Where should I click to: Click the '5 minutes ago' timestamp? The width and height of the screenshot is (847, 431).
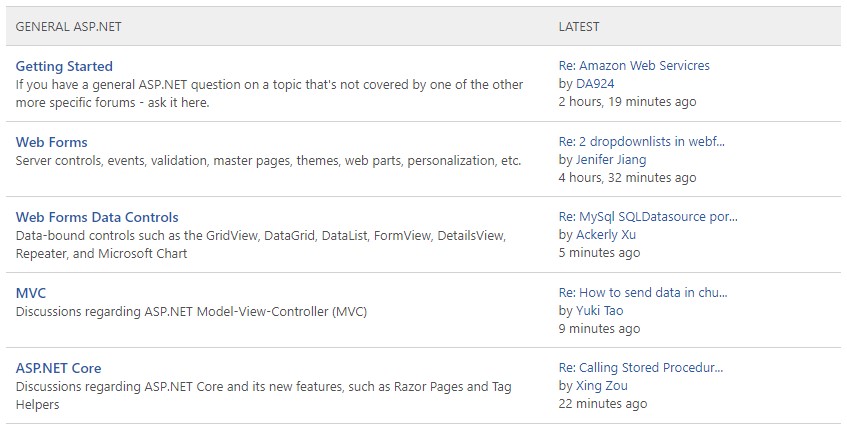point(599,253)
